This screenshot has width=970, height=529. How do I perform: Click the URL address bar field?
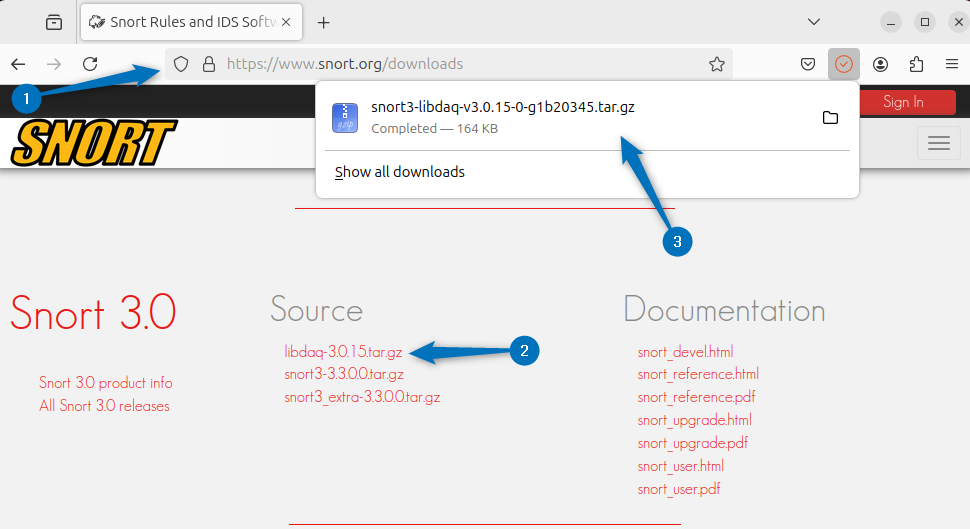click(x=450, y=64)
